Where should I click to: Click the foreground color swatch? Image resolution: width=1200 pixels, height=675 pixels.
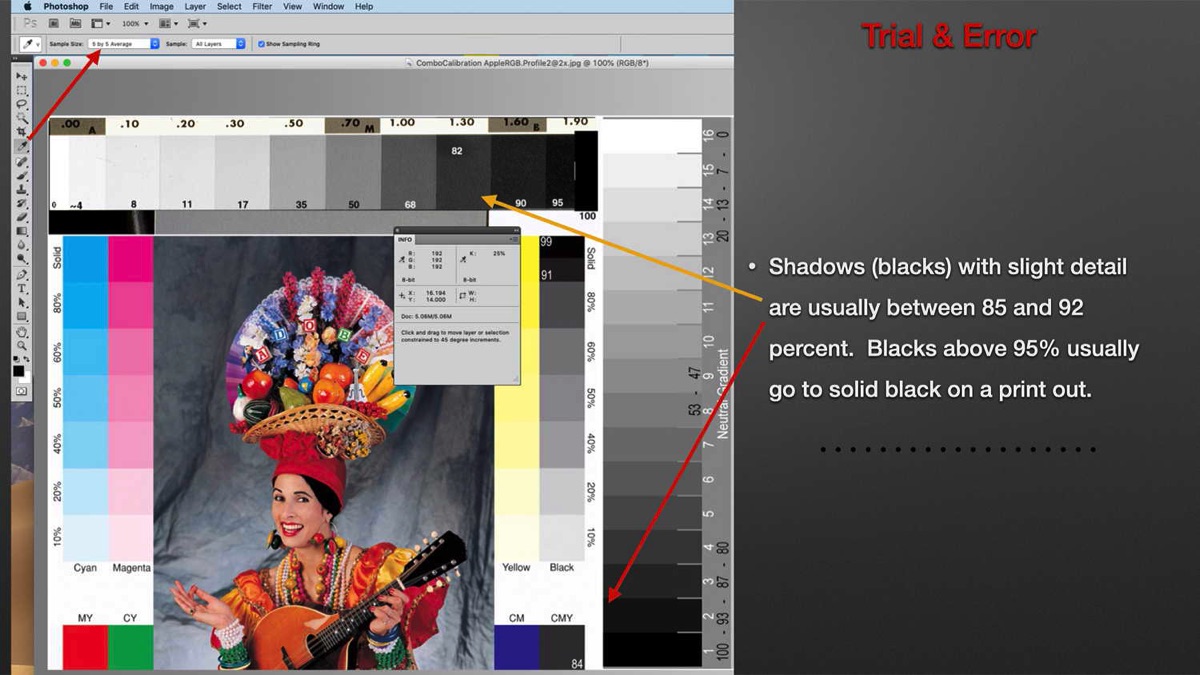tap(19, 370)
